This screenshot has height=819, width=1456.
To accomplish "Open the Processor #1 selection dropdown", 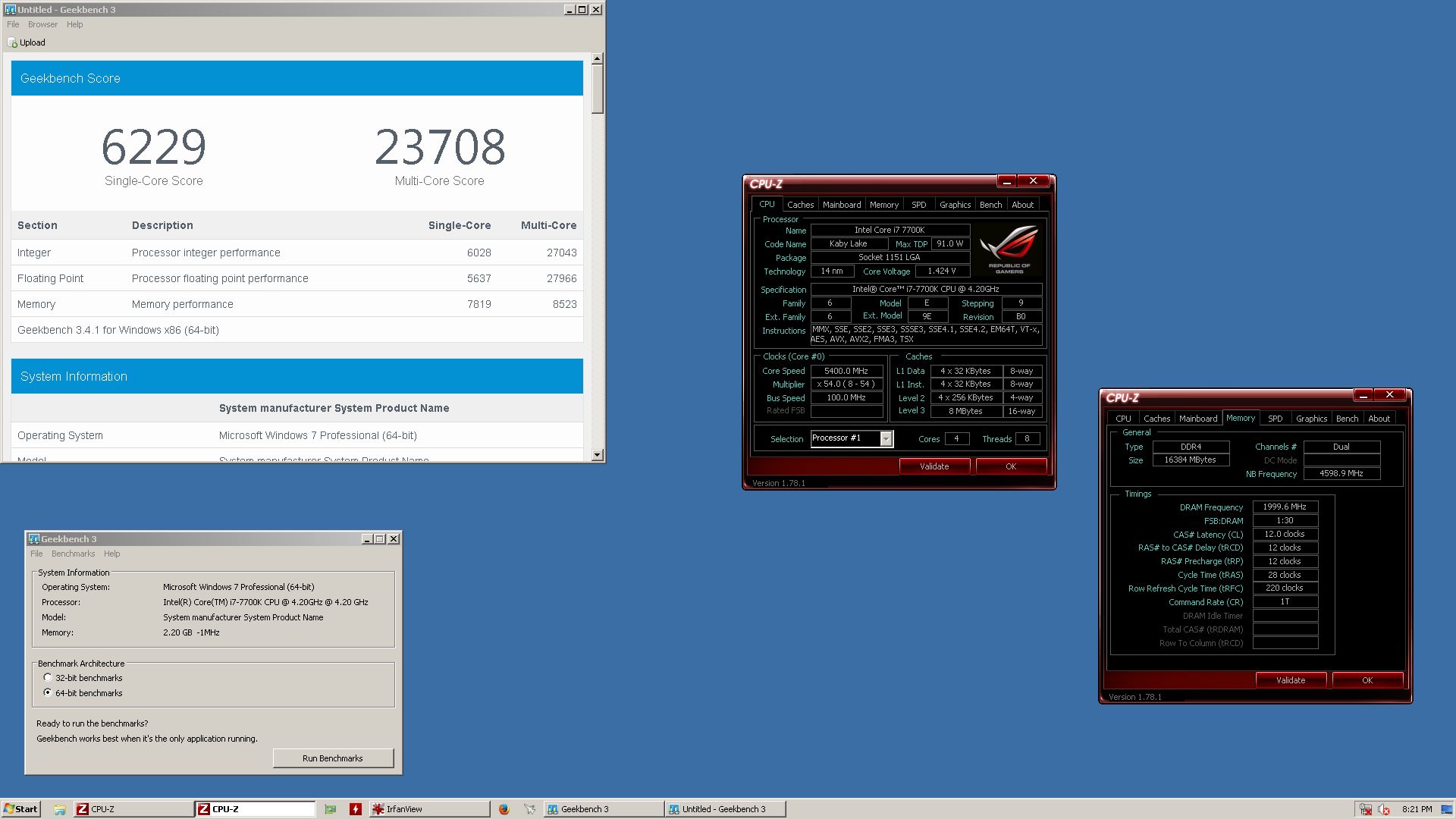I will point(886,438).
